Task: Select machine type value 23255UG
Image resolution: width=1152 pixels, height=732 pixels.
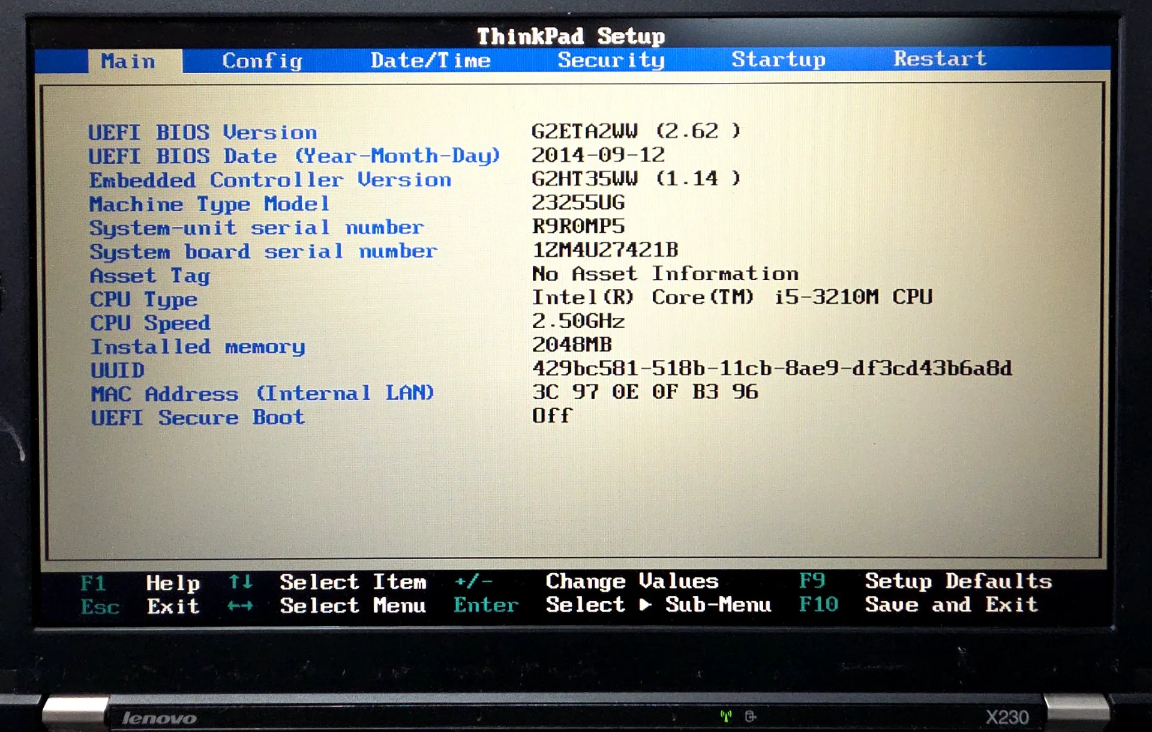Action: pos(578,202)
